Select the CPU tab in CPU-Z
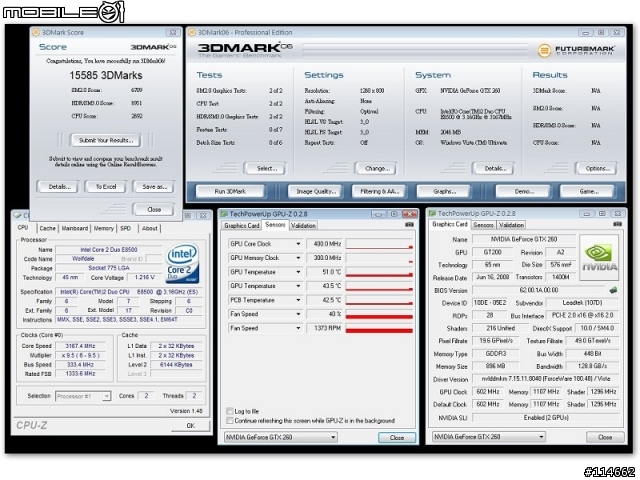The width and height of the screenshot is (640, 480). coord(23,227)
